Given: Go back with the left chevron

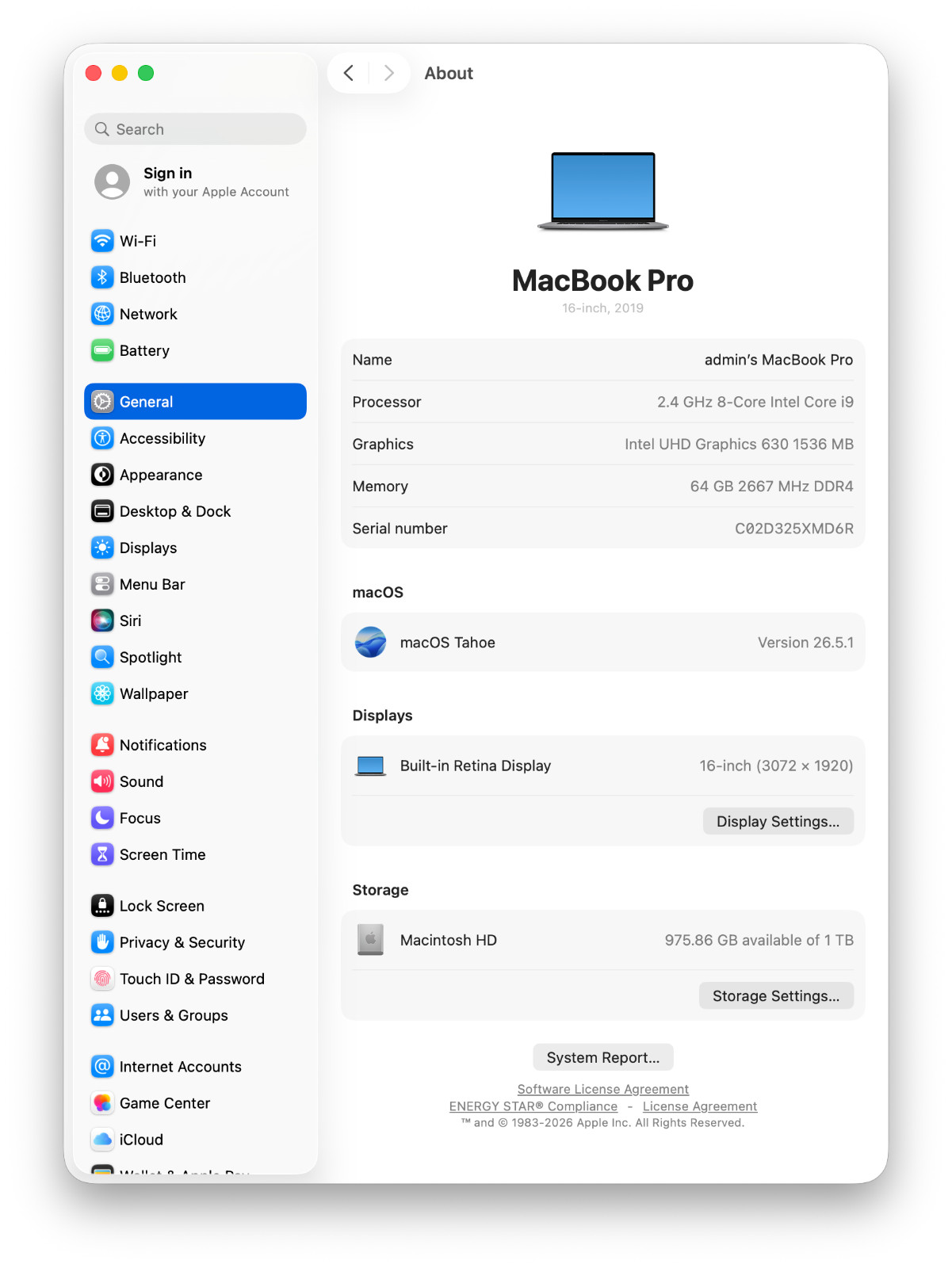Looking at the screenshot, I should tap(349, 73).
